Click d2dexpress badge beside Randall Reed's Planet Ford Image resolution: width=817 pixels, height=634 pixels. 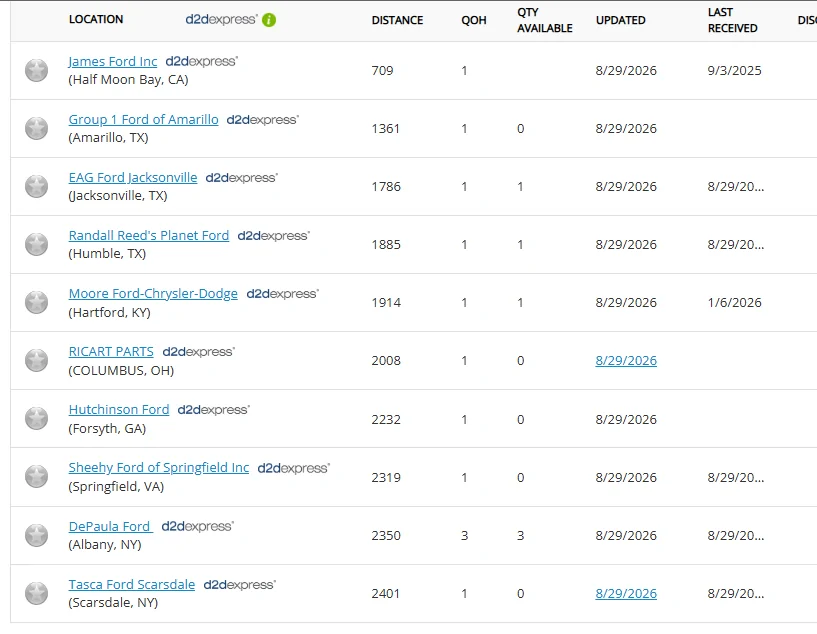coord(274,236)
